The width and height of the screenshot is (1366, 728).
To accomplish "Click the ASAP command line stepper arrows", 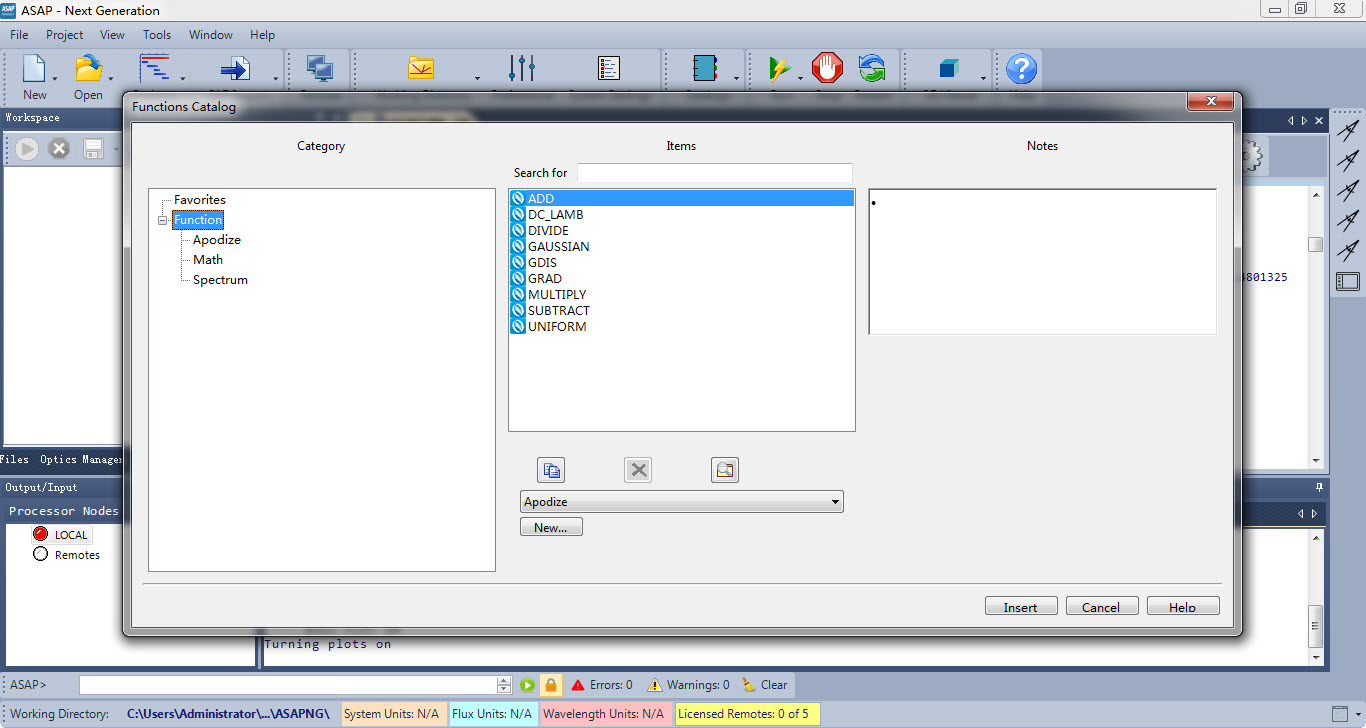I will 504,685.
